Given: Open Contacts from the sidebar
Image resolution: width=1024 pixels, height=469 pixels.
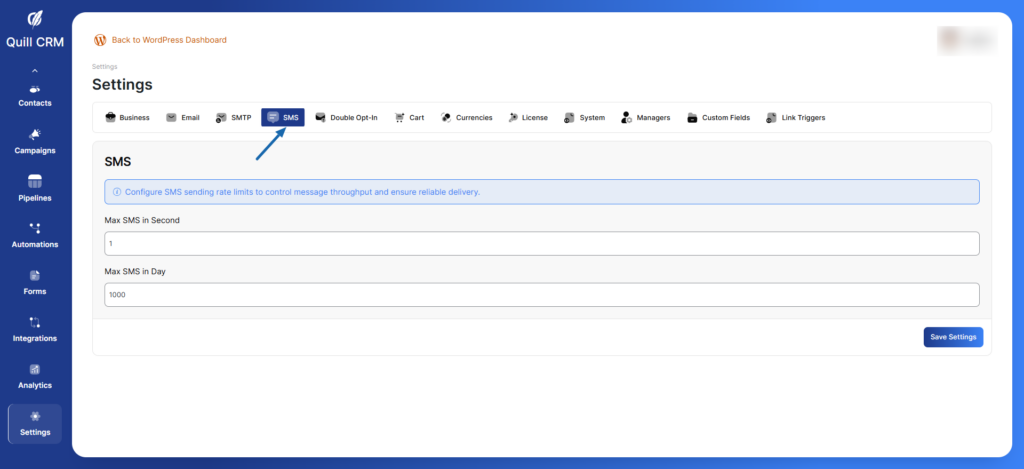Looking at the screenshot, I should 35,95.
